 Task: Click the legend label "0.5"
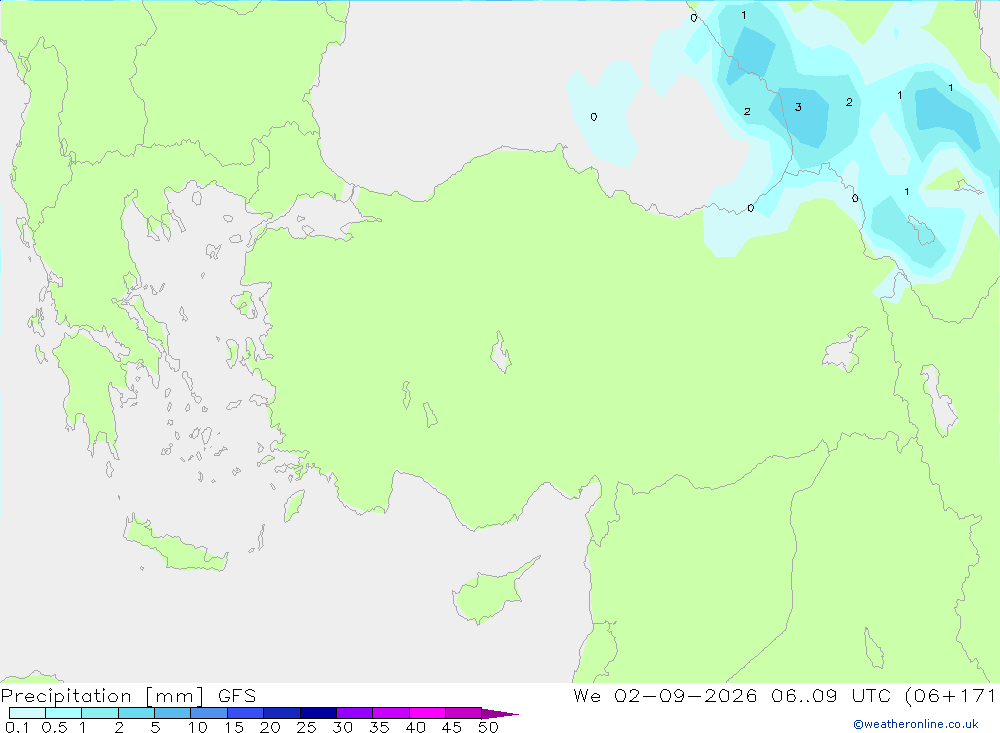point(54,727)
